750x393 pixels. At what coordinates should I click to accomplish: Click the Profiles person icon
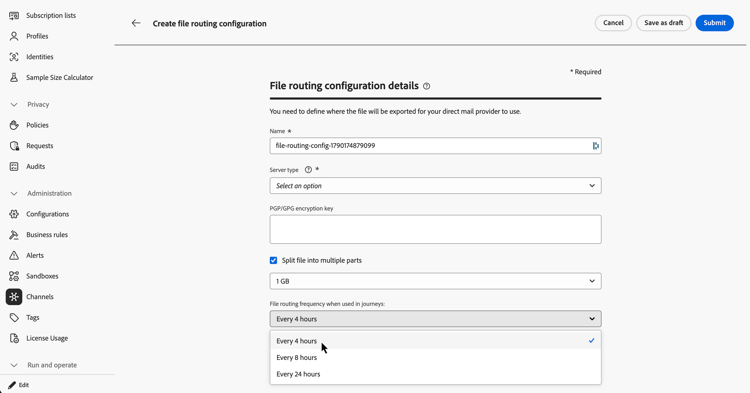[14, 36]
